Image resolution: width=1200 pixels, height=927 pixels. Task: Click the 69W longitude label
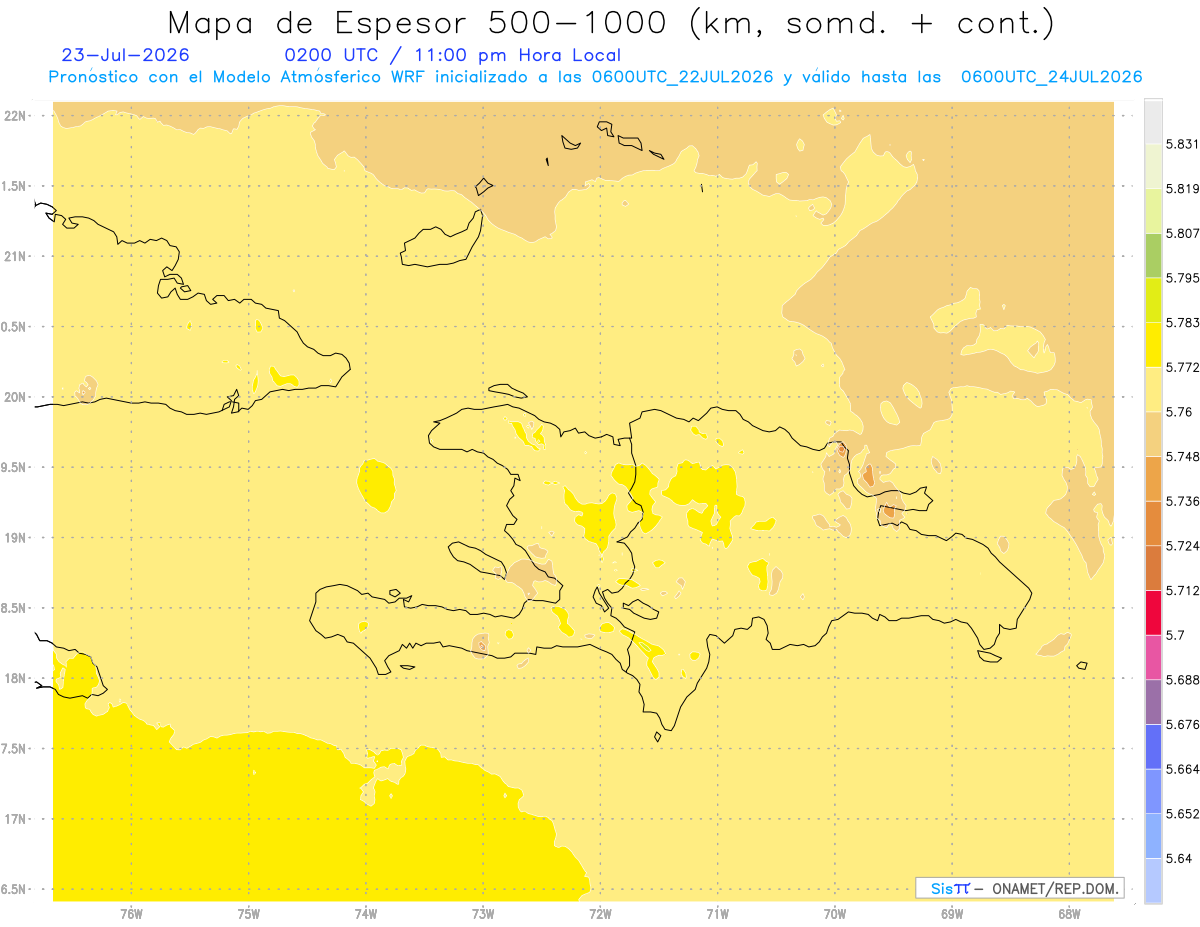point(952,914)
